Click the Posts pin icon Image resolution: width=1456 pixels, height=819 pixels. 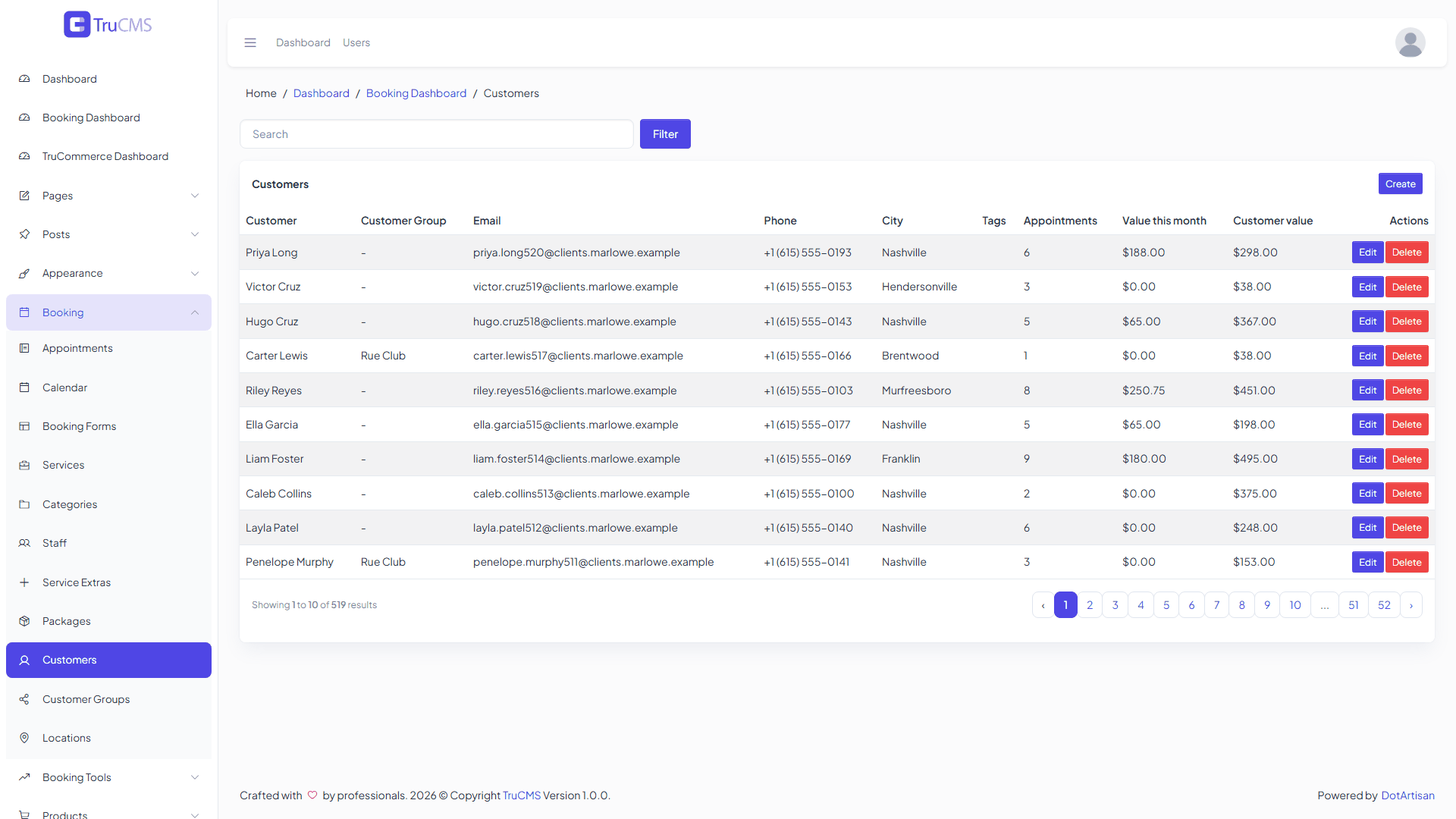point(24,234)
